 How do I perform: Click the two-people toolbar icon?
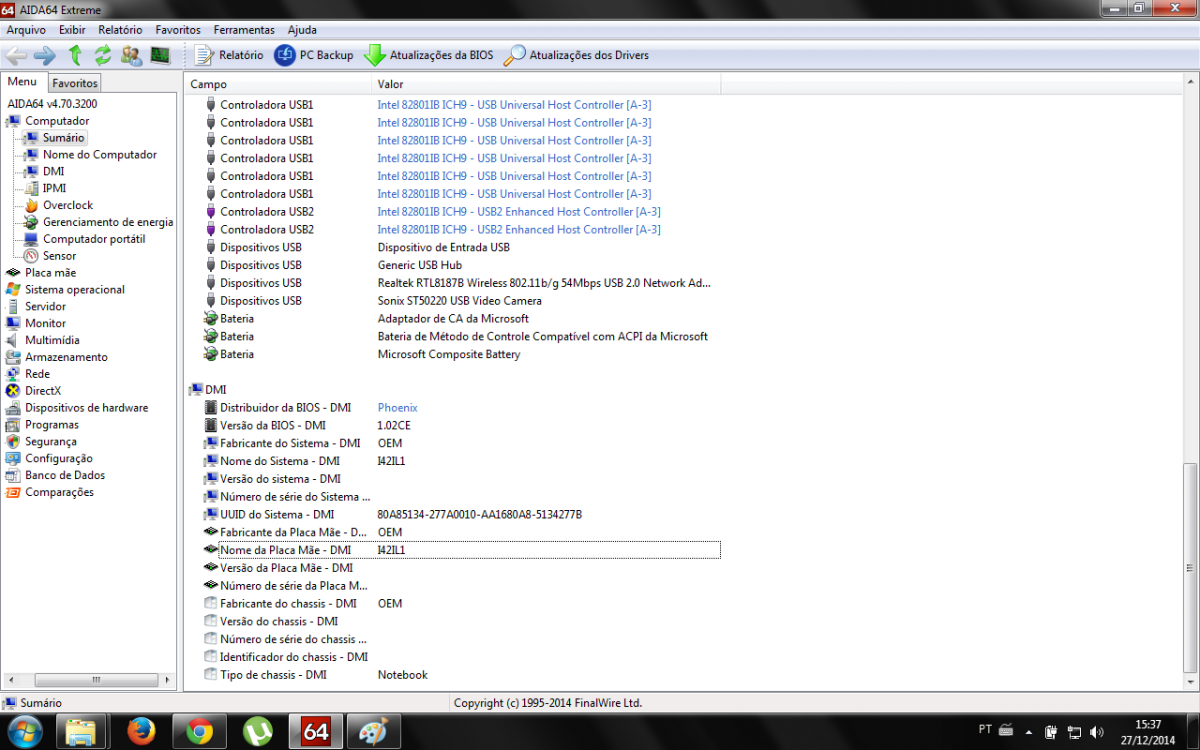pos(131,55)
